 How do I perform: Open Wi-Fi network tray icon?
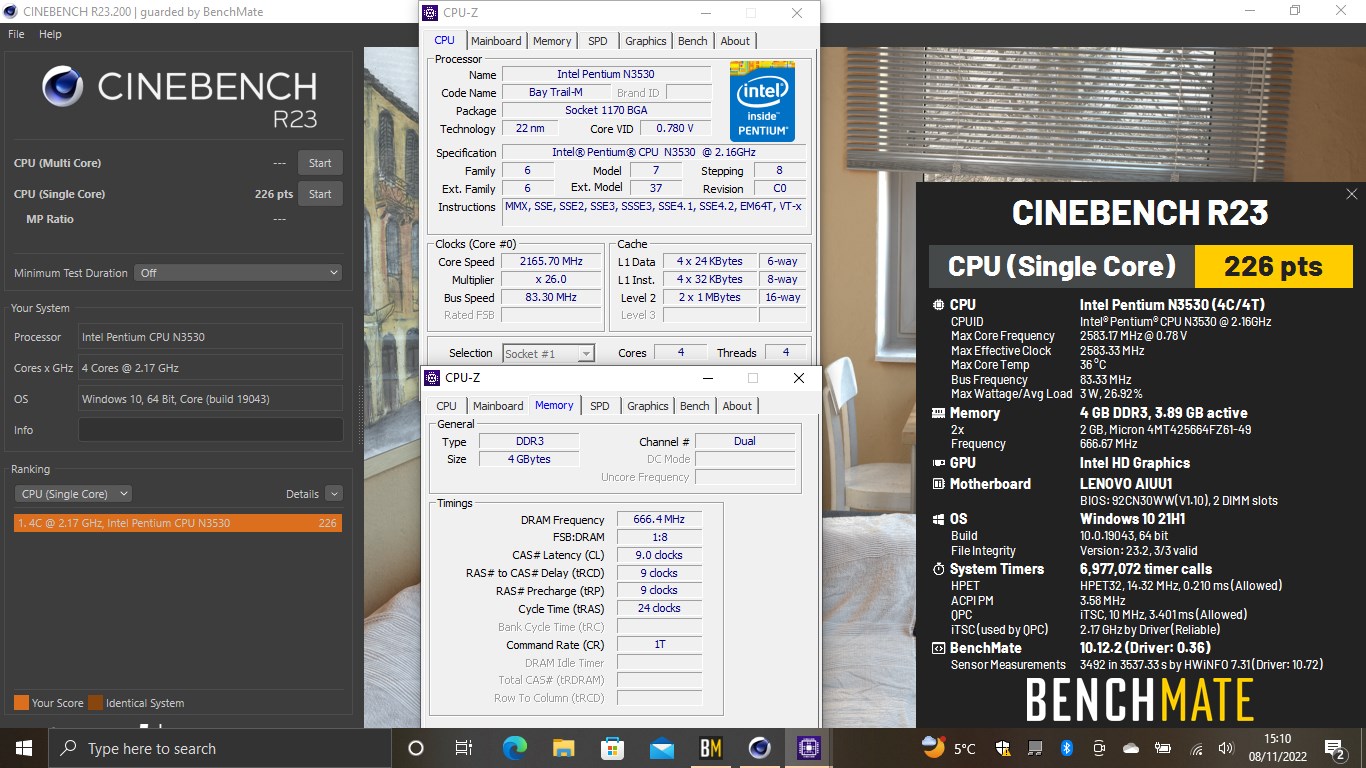click(x=1196, y=748)
